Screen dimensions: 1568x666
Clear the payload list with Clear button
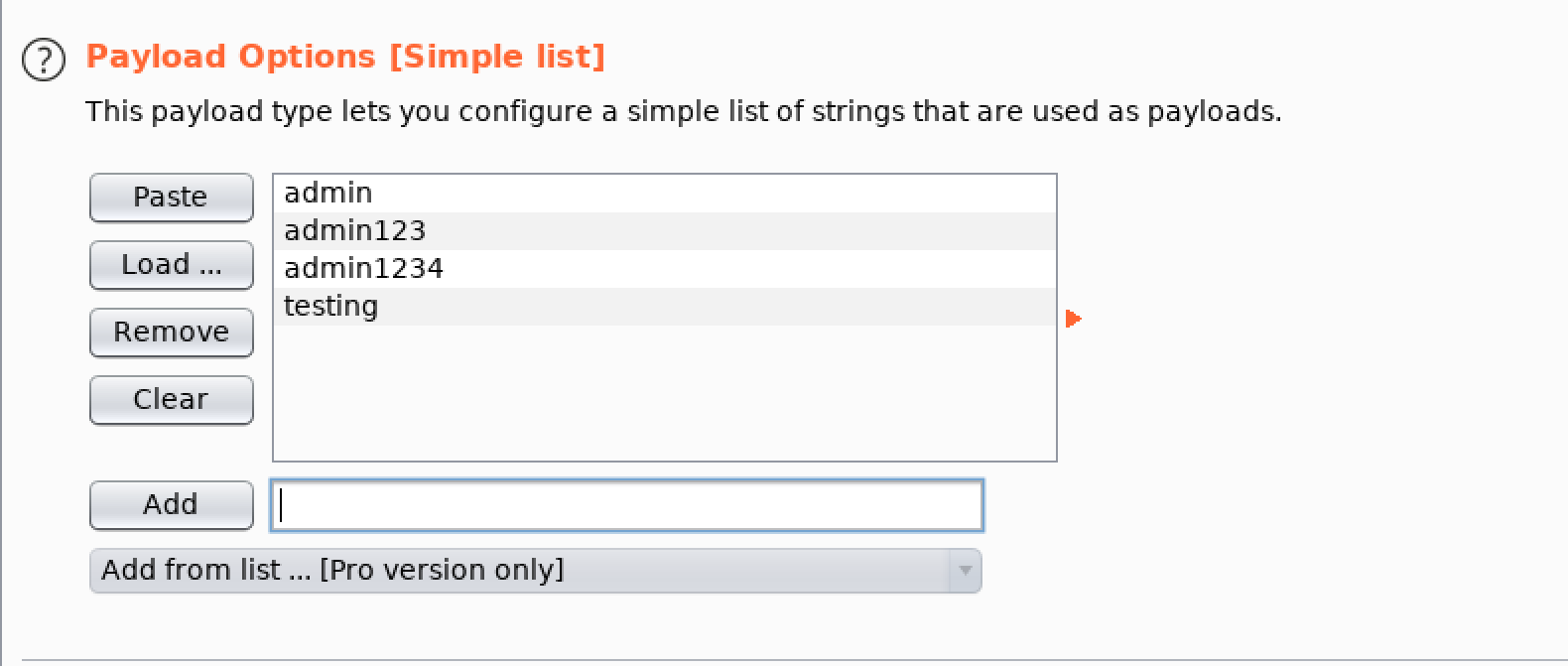pyautogui.click(x=171, y=400)
